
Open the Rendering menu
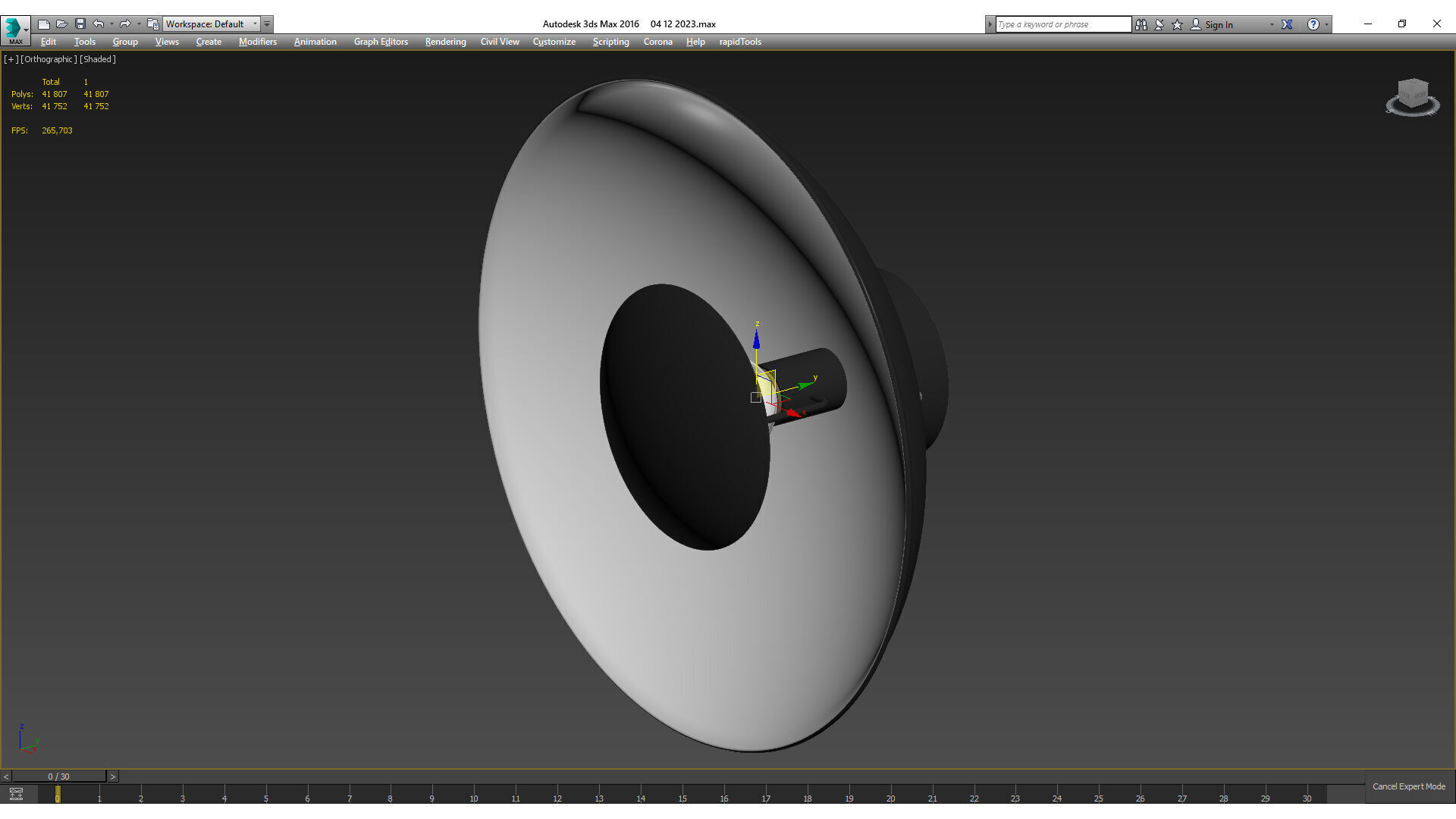pos(445,42)
